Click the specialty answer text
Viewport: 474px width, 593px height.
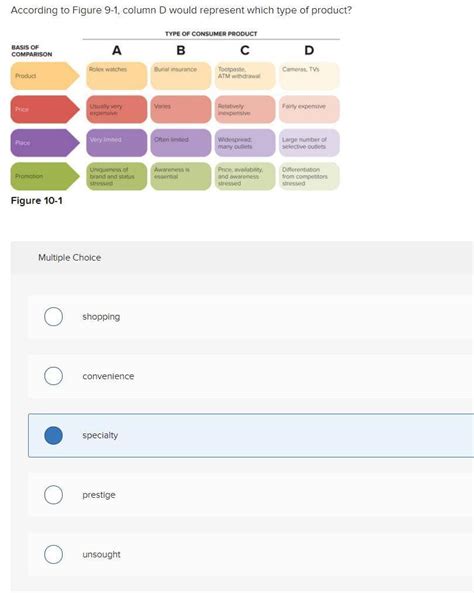[100, 435]
